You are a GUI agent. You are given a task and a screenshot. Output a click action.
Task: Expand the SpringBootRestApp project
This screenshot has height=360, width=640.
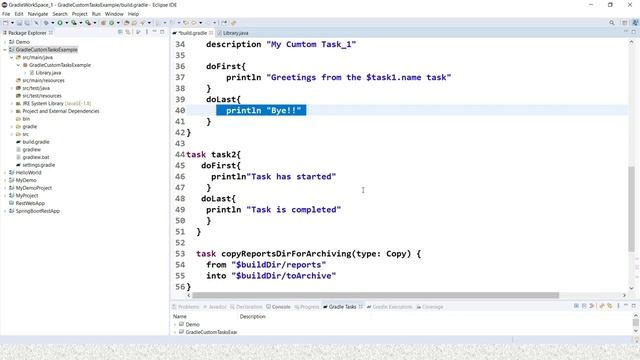pos(5,211)
